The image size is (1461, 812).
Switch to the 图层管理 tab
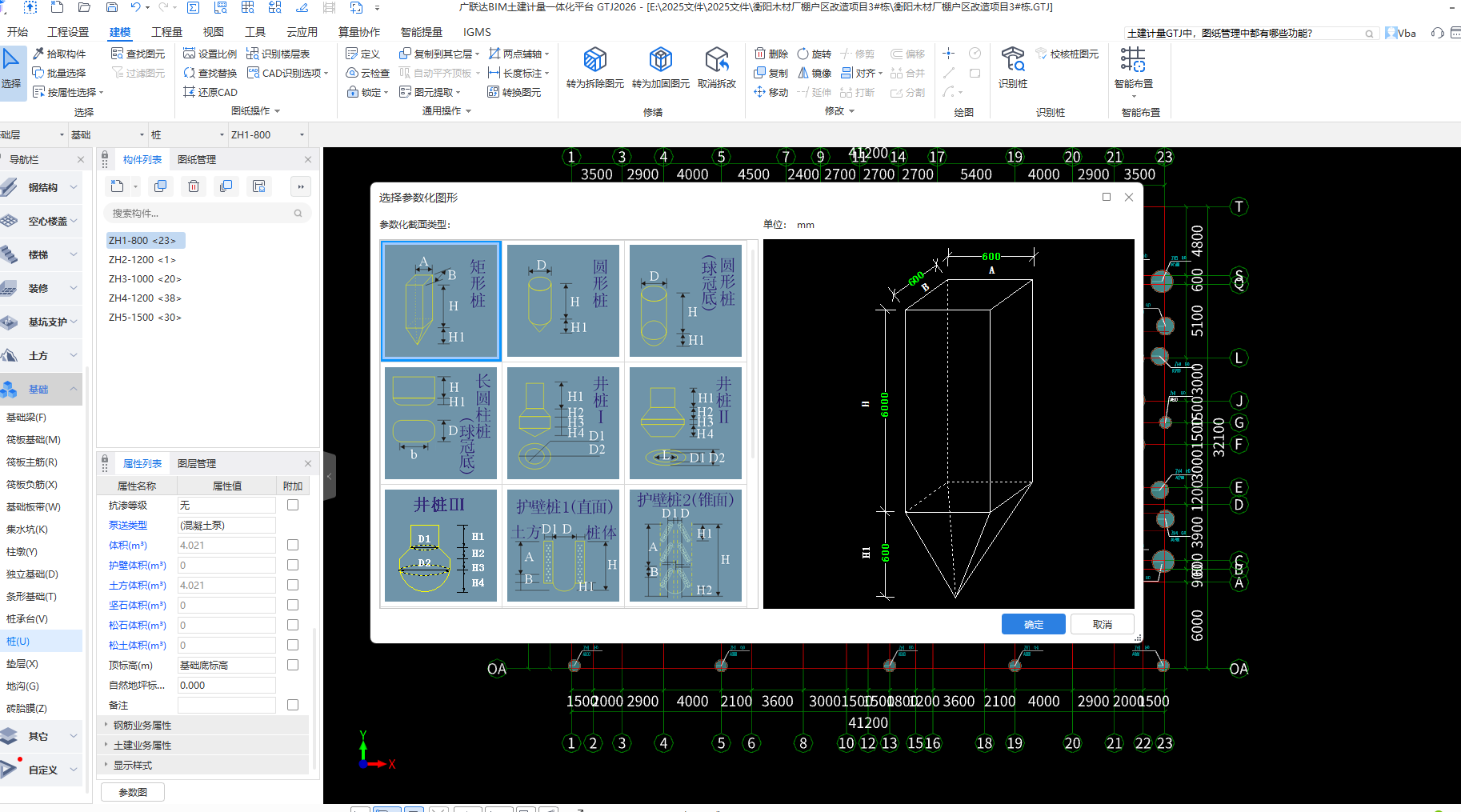[x=197, y=463]
